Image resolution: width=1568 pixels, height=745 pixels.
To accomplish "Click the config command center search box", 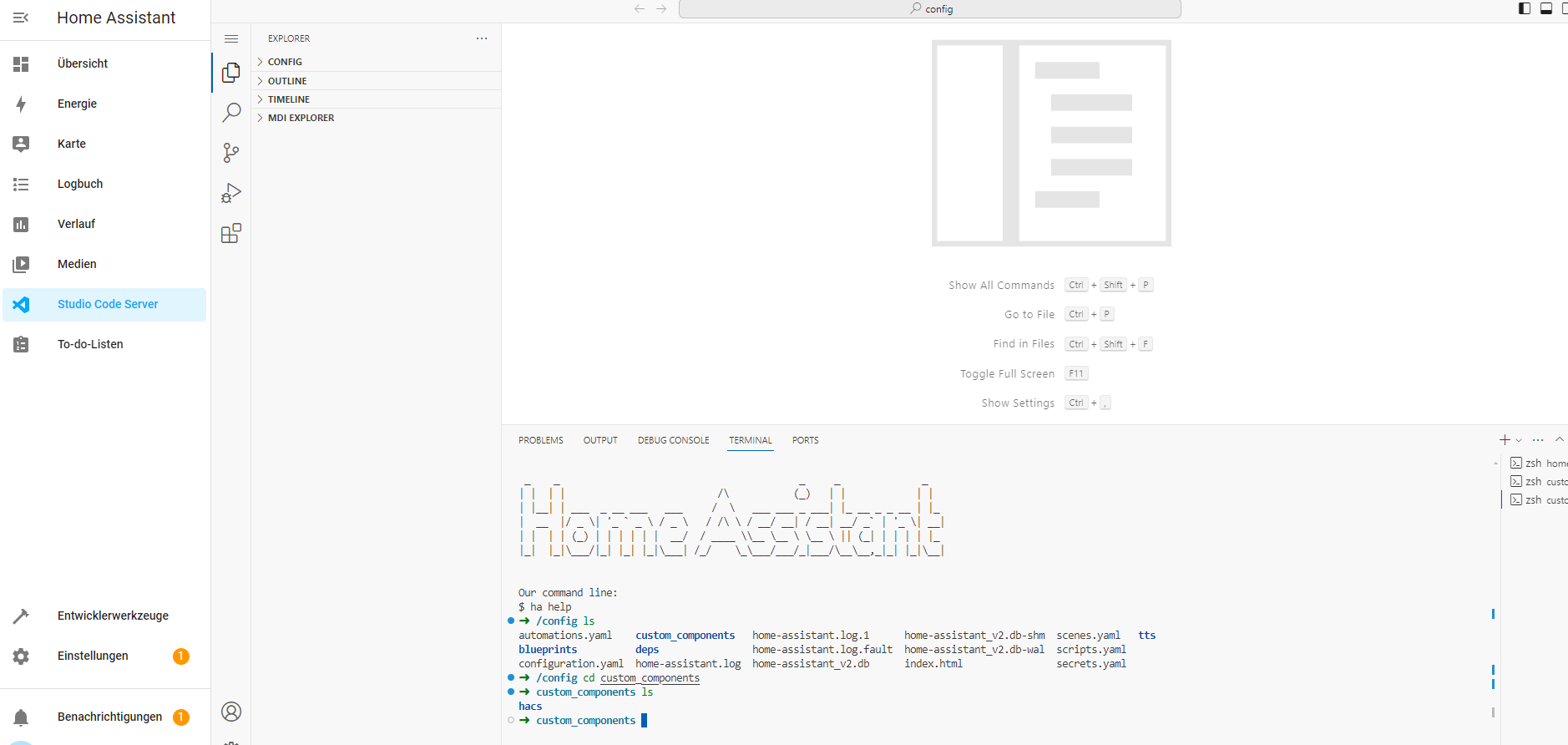I will (x=930, y=8).
